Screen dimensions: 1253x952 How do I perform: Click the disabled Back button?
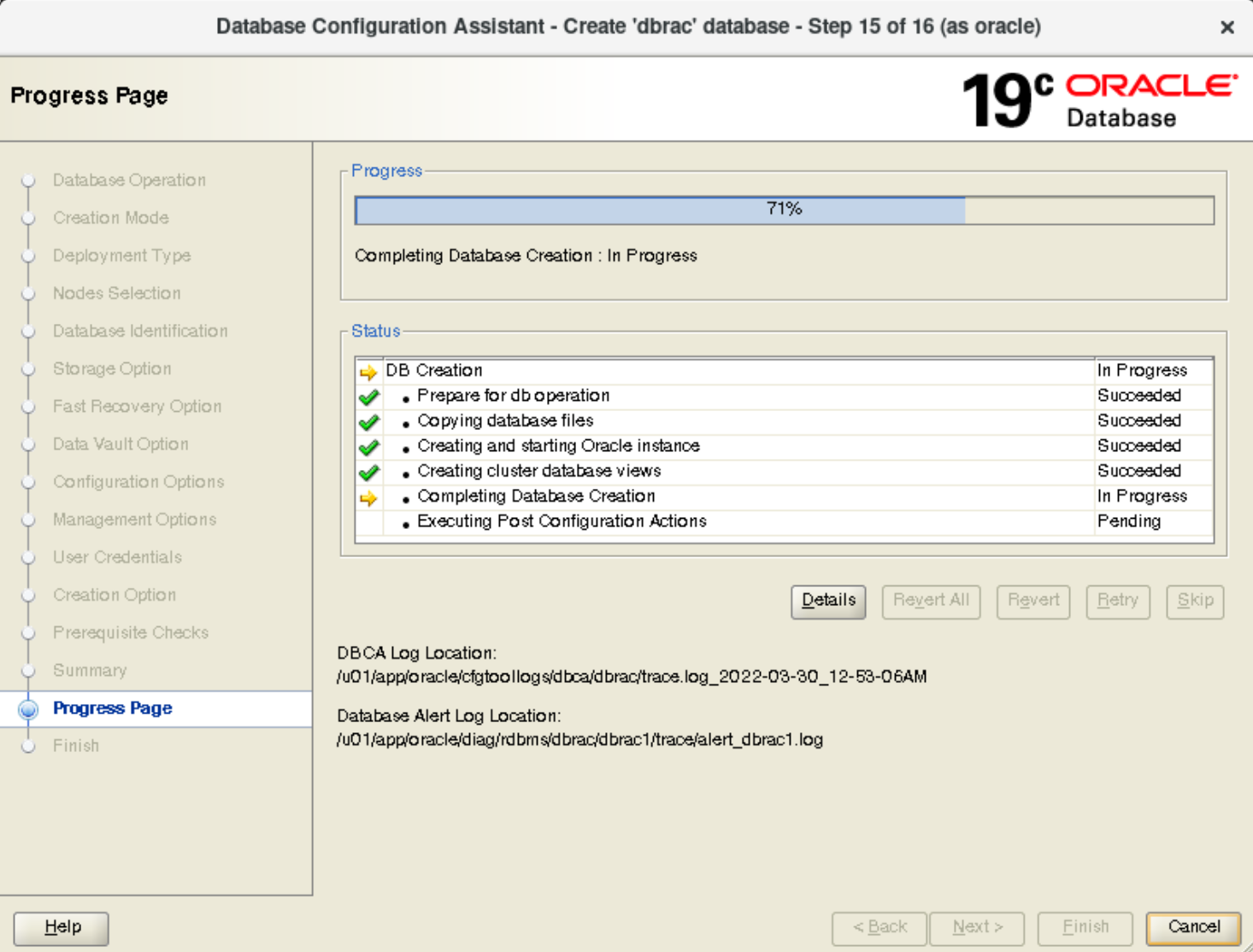[879, 927]
